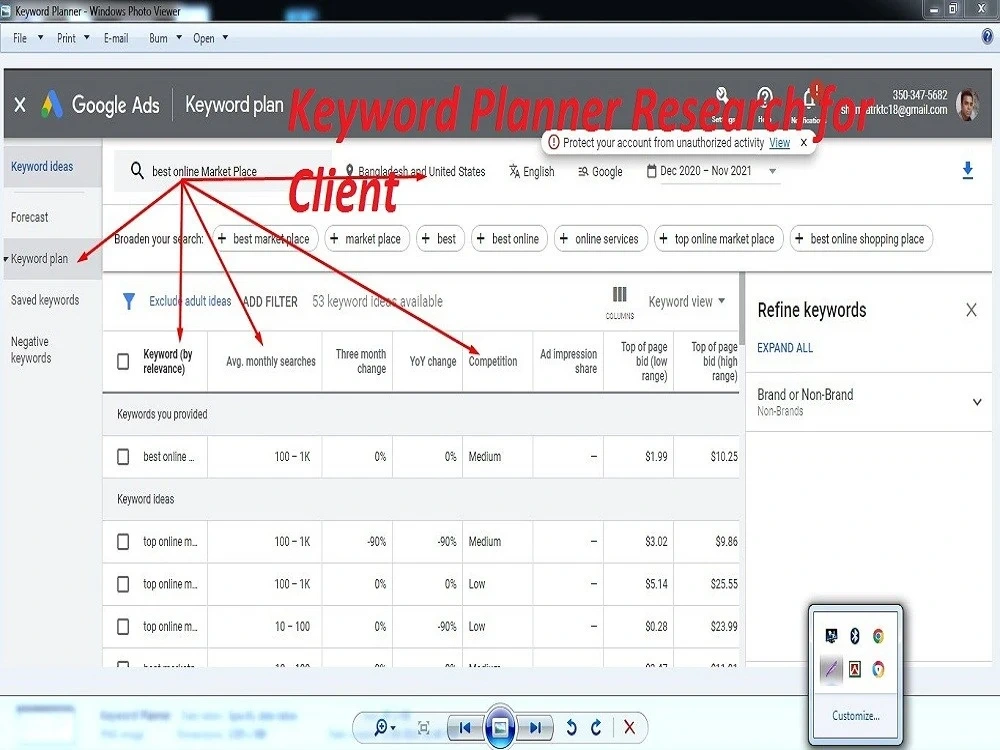Click the Bangladesh and United States location
Screen dimensions: 1000x750
[415, 171]
